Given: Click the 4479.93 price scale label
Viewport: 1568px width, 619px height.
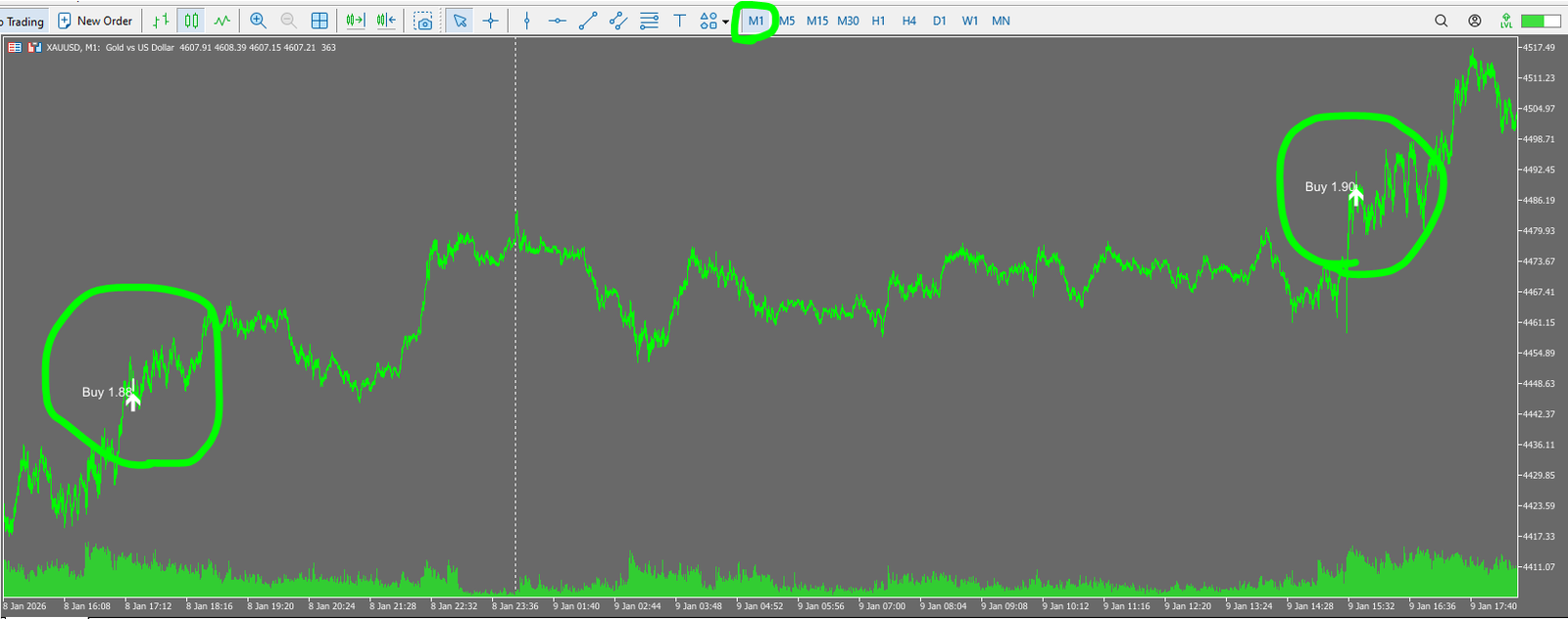Looking at the screenshot, I should (x=1539, y=231).
